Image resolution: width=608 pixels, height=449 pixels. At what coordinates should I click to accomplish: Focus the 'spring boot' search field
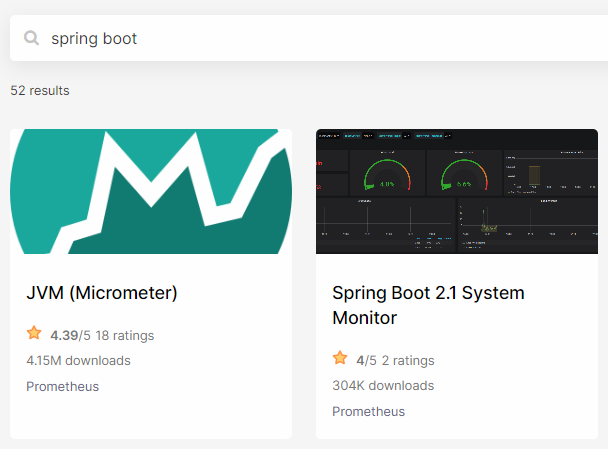[x=309, y=38]
